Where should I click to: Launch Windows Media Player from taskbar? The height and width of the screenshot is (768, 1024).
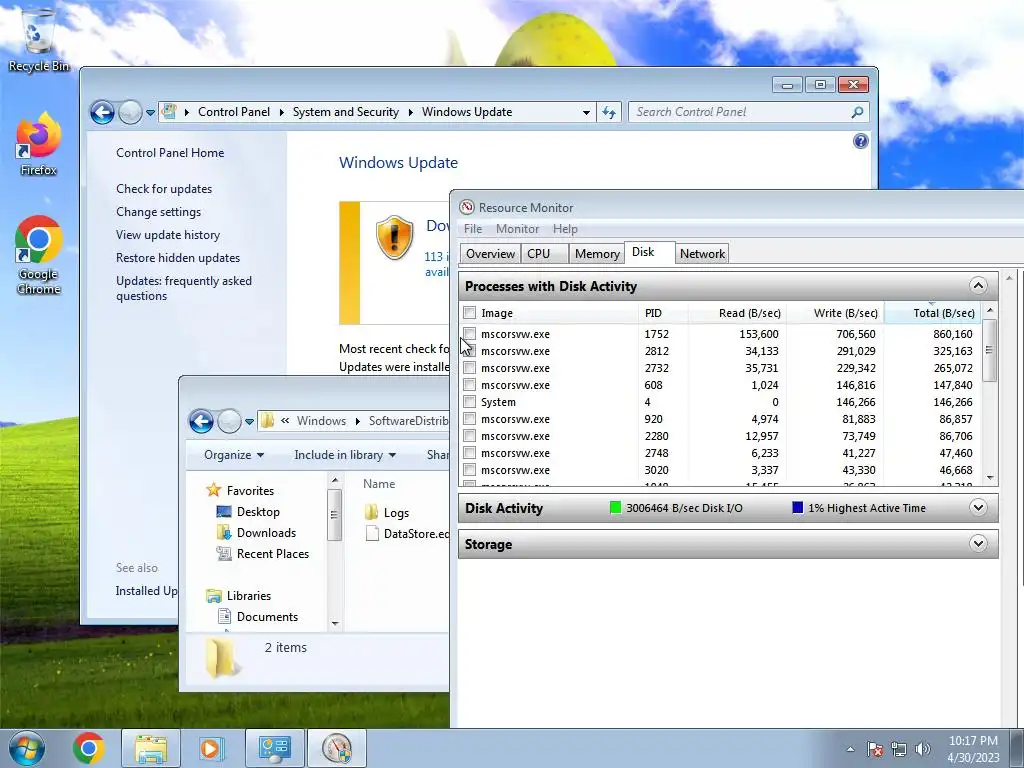pyautogui.click(x=210, y=748)
